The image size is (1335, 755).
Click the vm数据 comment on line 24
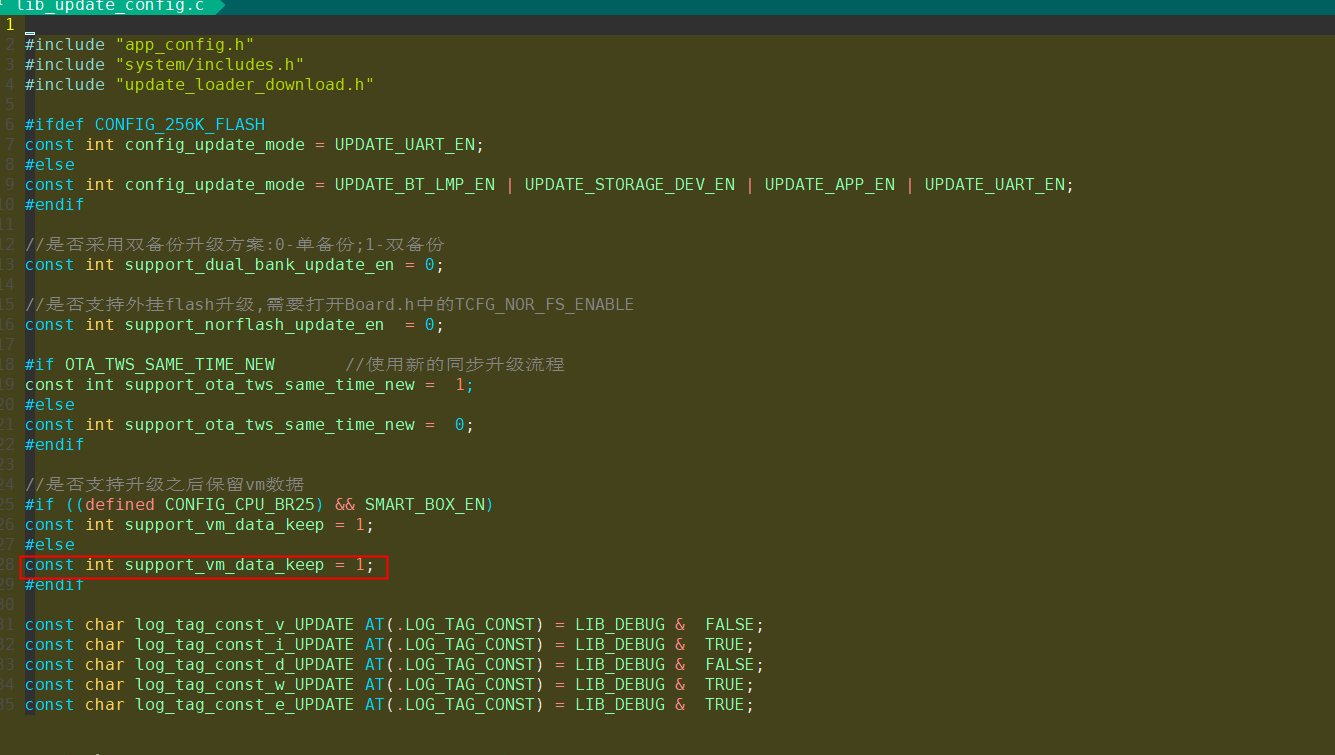click(x=164, y=485)
